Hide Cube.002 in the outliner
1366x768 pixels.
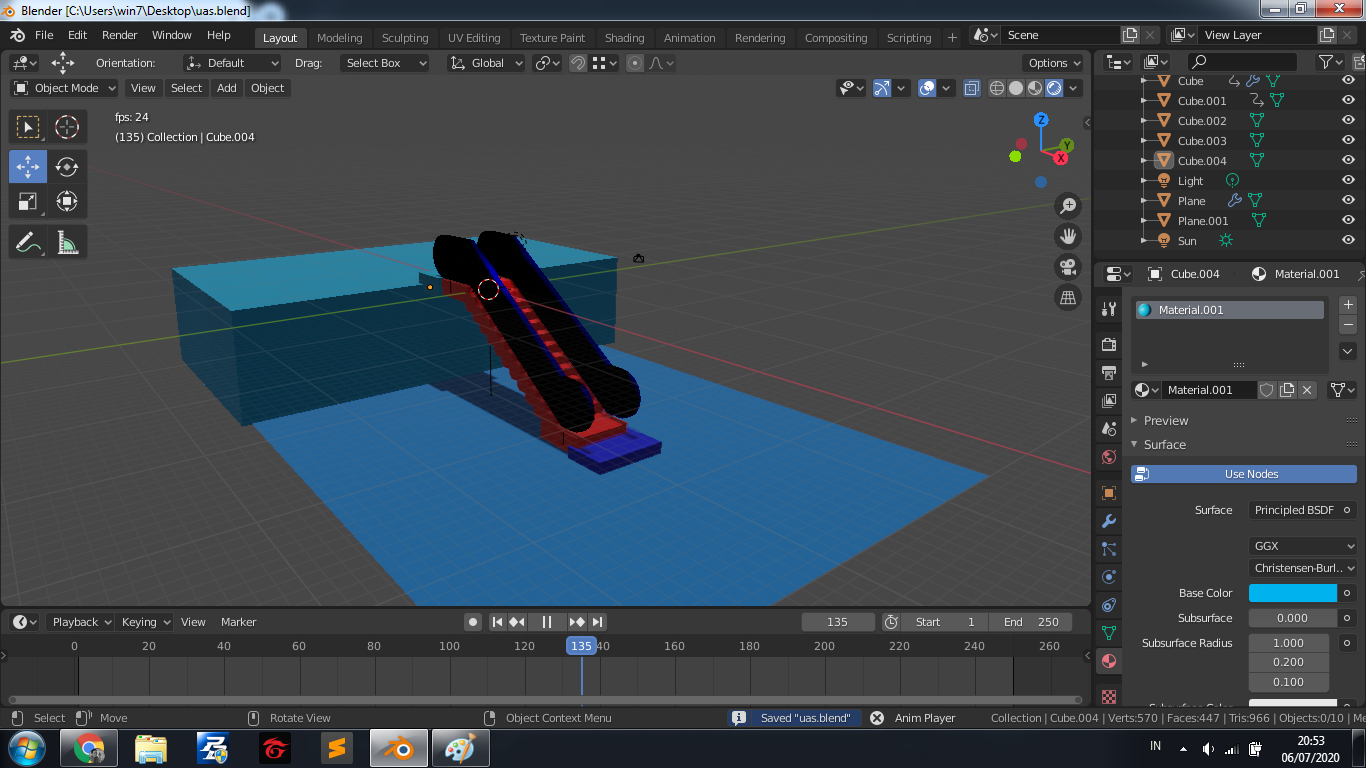tap(1349, 120)
